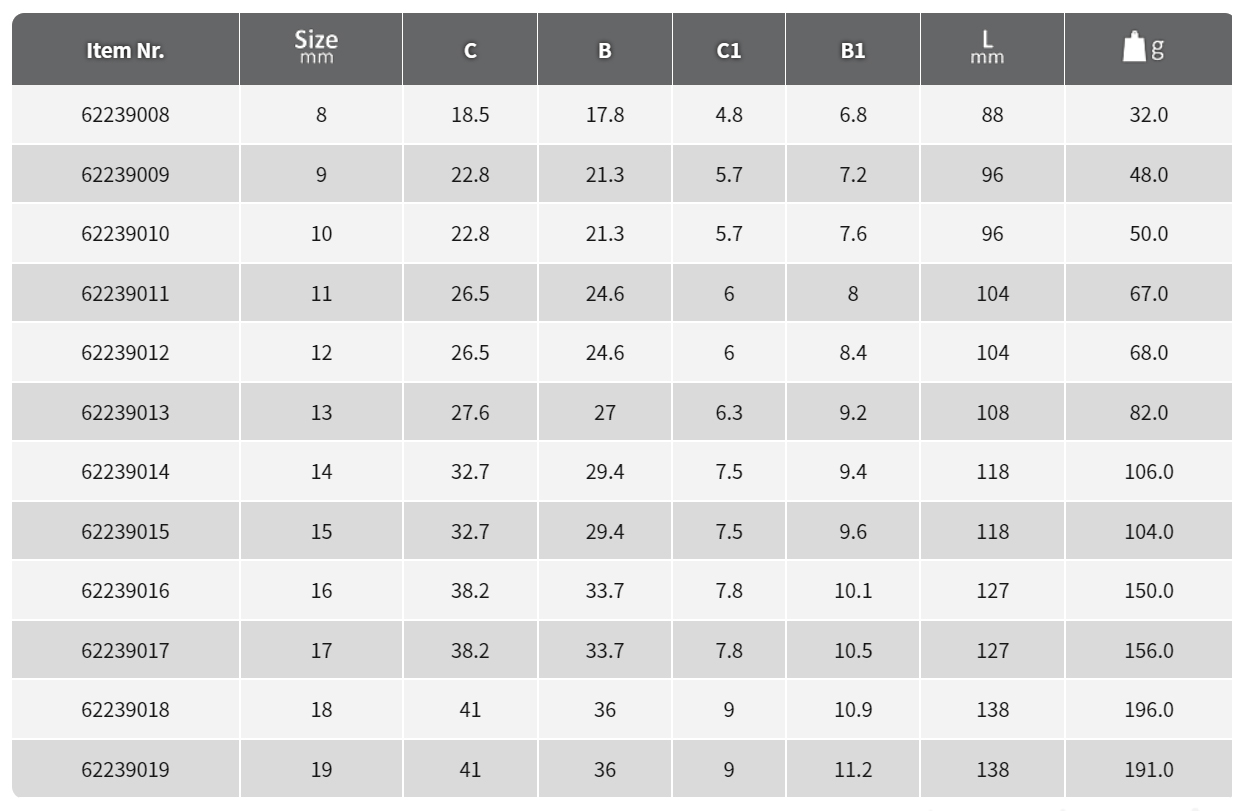
Task: Click item number 62239017
Action: click(125, 650)
